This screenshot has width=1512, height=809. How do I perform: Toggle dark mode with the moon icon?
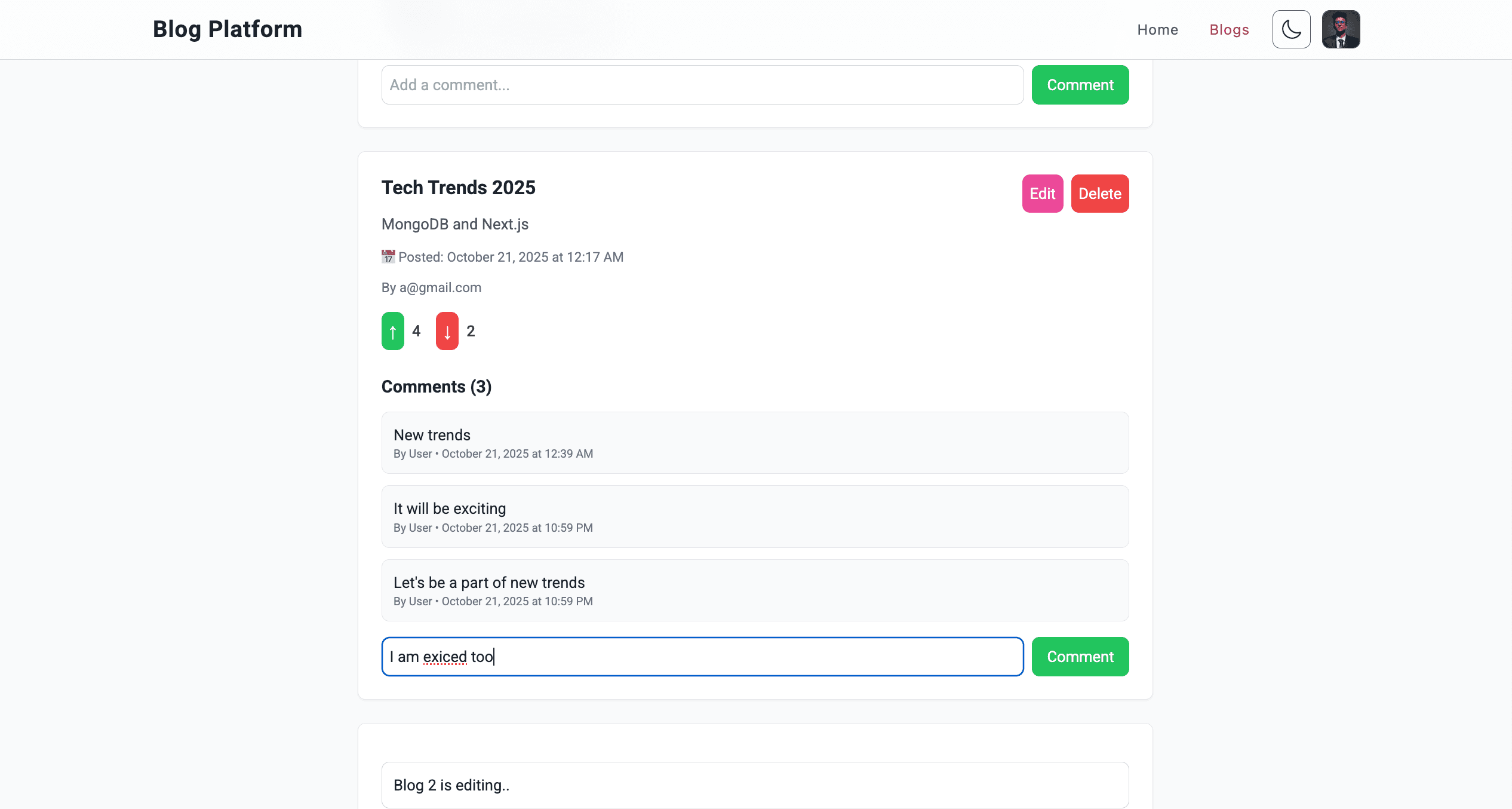(1291, 29)
